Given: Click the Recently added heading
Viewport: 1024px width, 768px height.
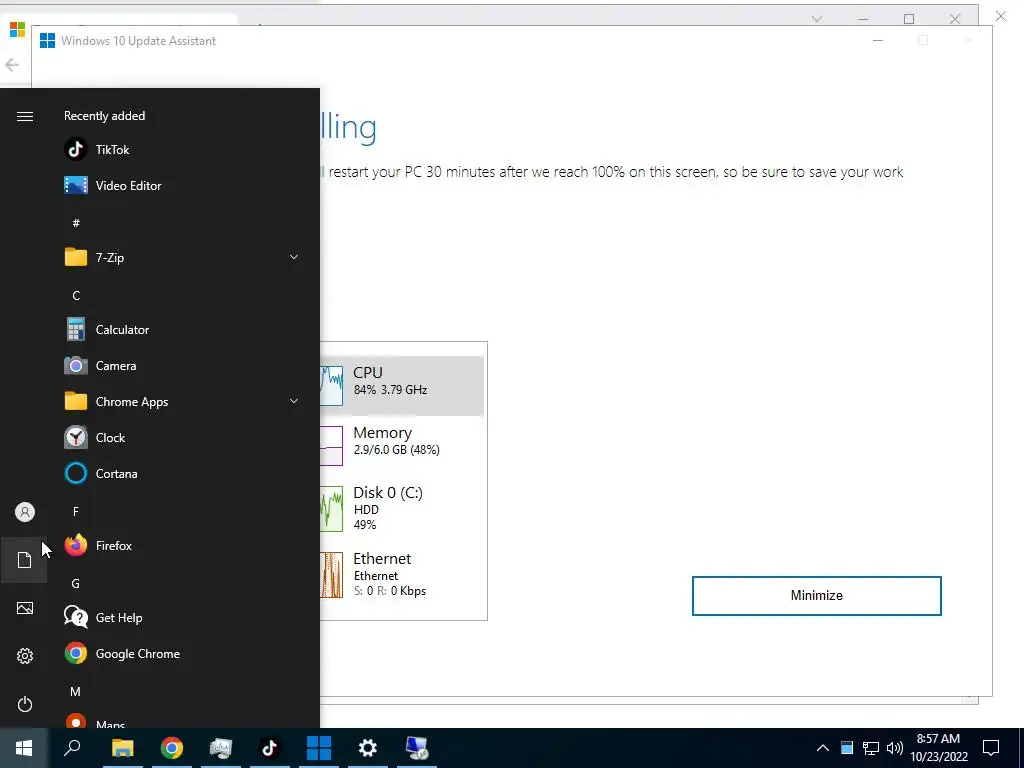Looking at the screenshot, I should click(104, 116).
